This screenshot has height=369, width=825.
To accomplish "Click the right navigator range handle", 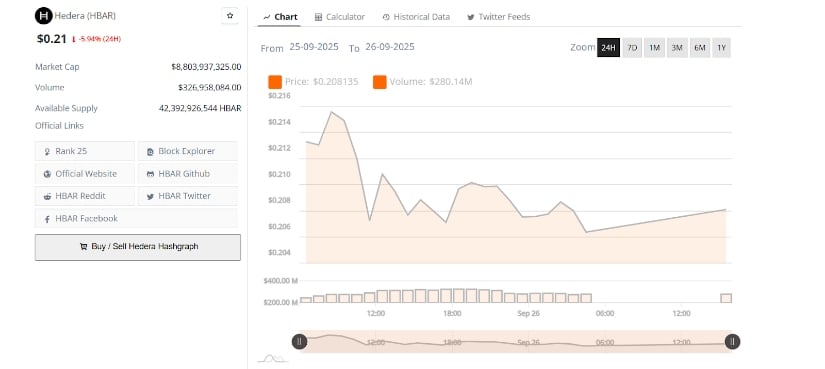I will coord(732,342).
